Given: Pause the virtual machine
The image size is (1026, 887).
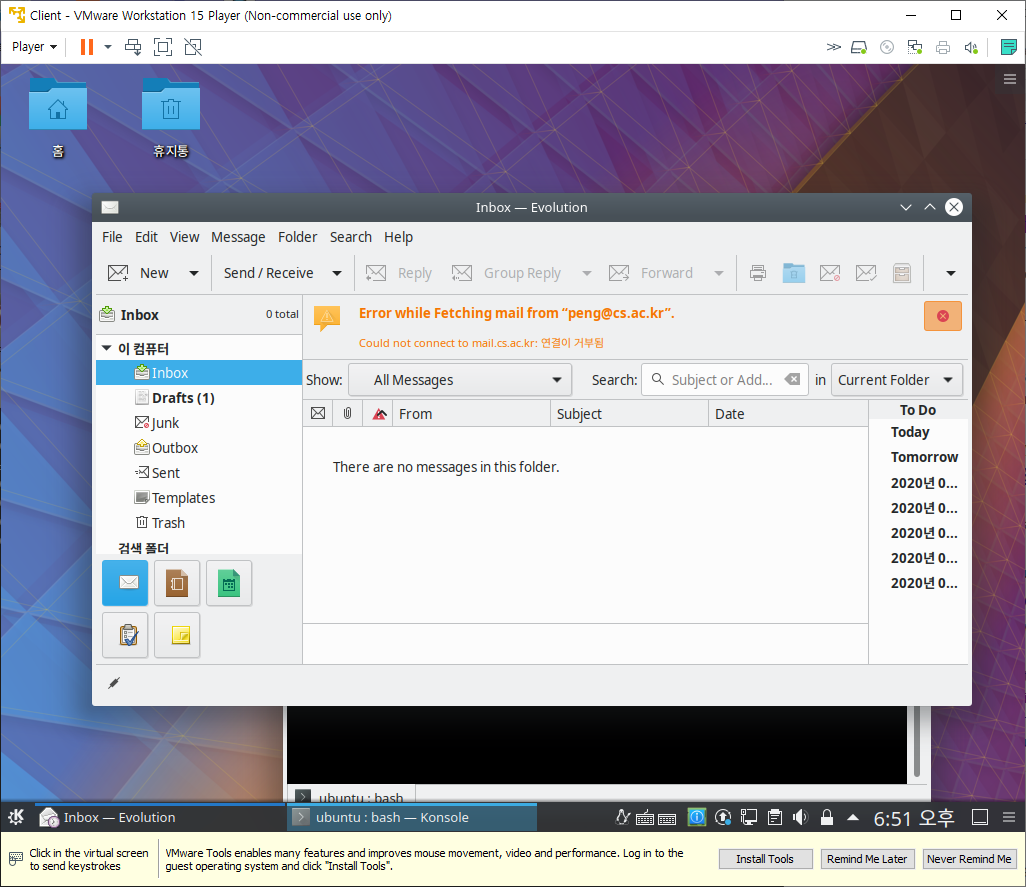Looking at the screenshot, I should (x=86, y=47).
